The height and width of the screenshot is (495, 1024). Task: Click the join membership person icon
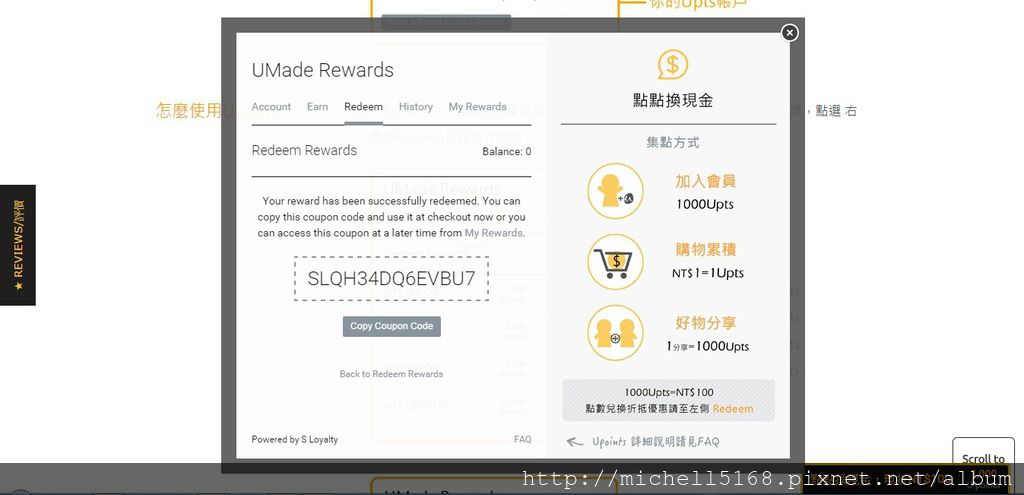pos(615,191)
